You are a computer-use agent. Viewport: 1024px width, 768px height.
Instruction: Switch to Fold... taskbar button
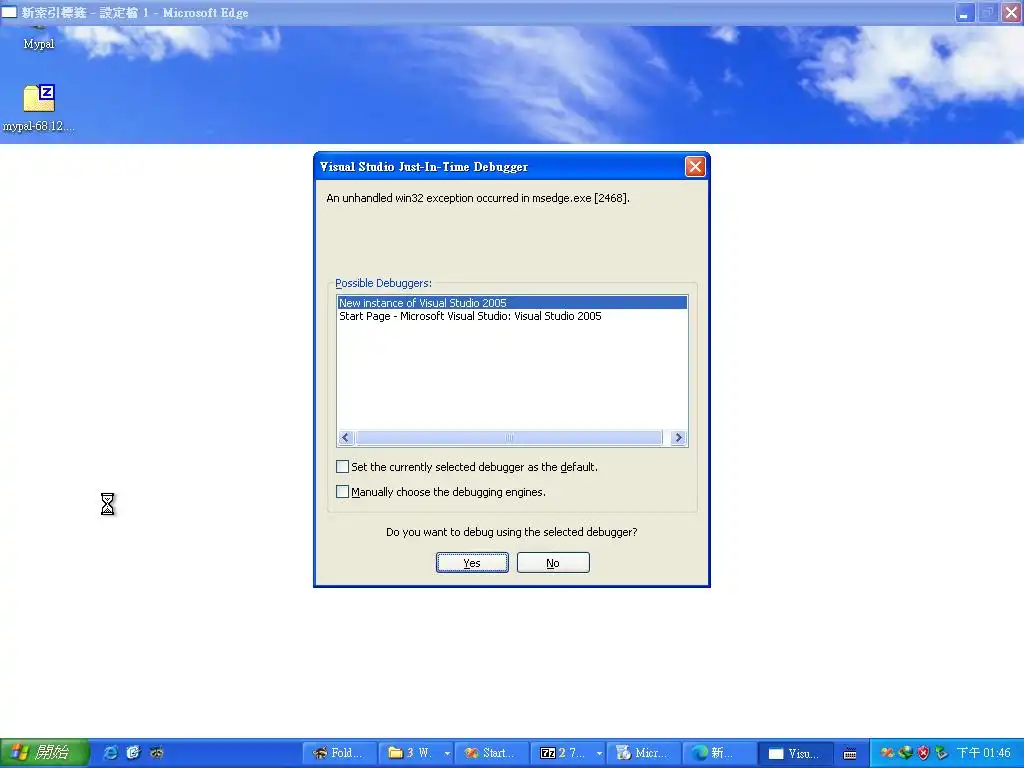click(340, 753)
